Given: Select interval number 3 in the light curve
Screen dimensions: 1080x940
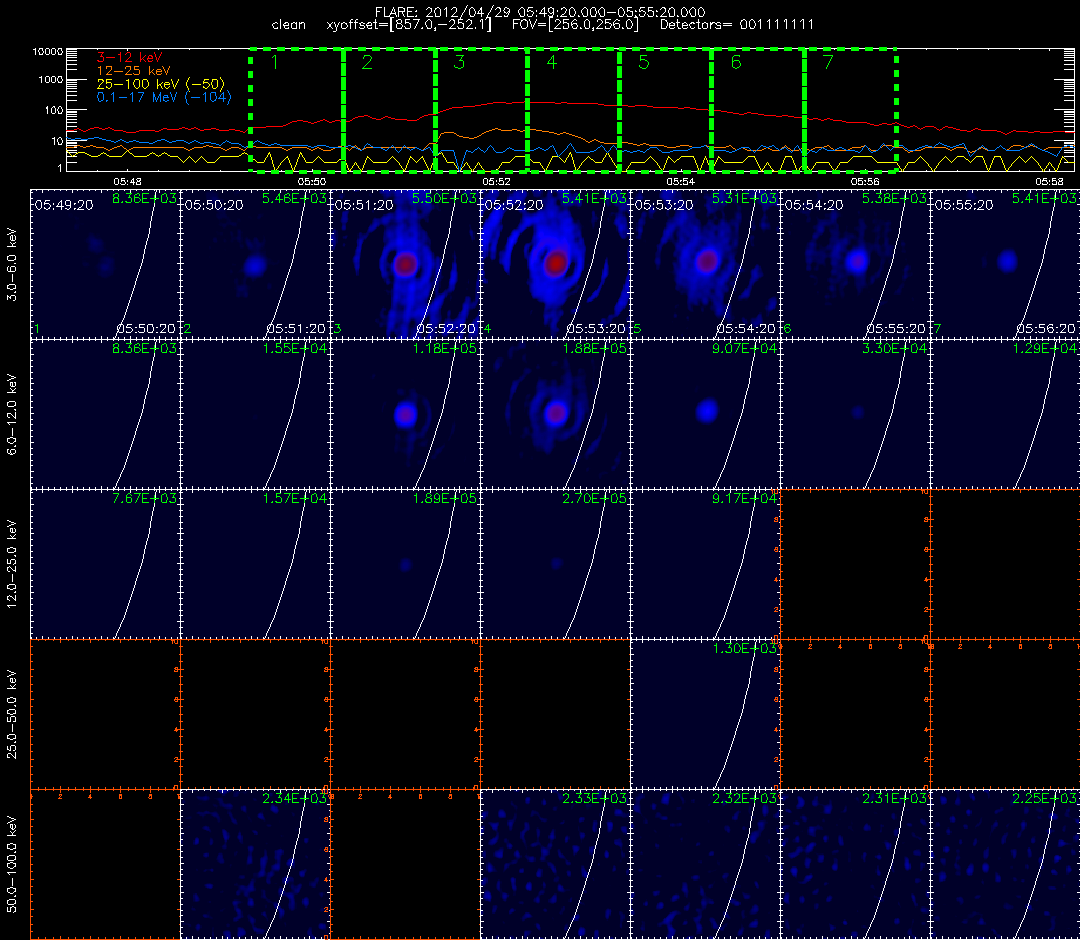Looking at the screenshot, I should point(459,63).
